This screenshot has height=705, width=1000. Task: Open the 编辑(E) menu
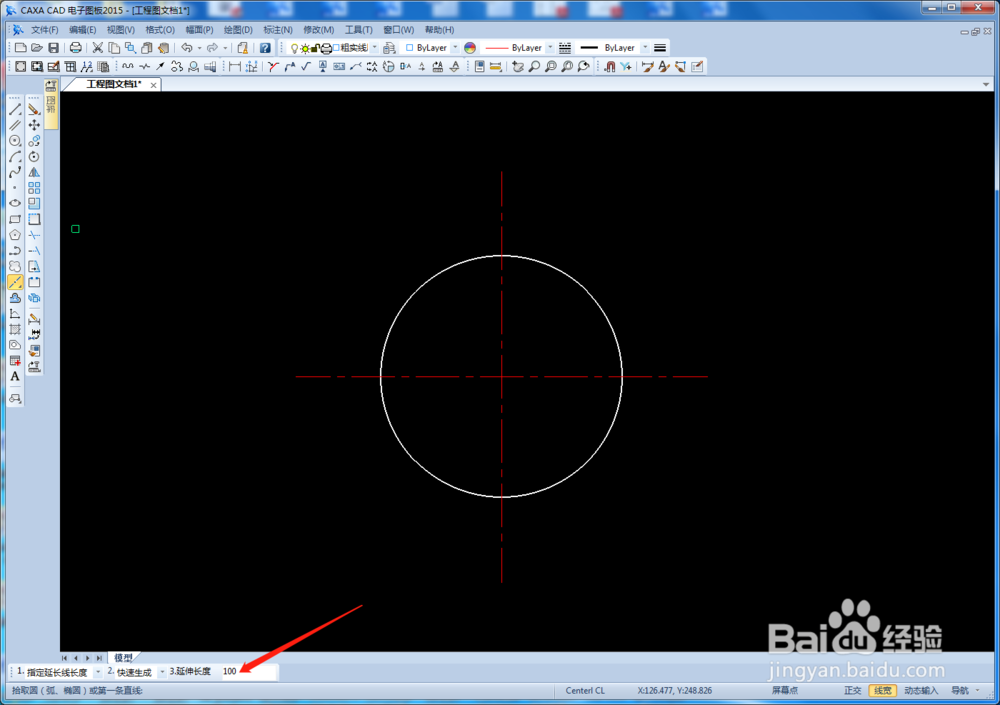pos(82,30)
